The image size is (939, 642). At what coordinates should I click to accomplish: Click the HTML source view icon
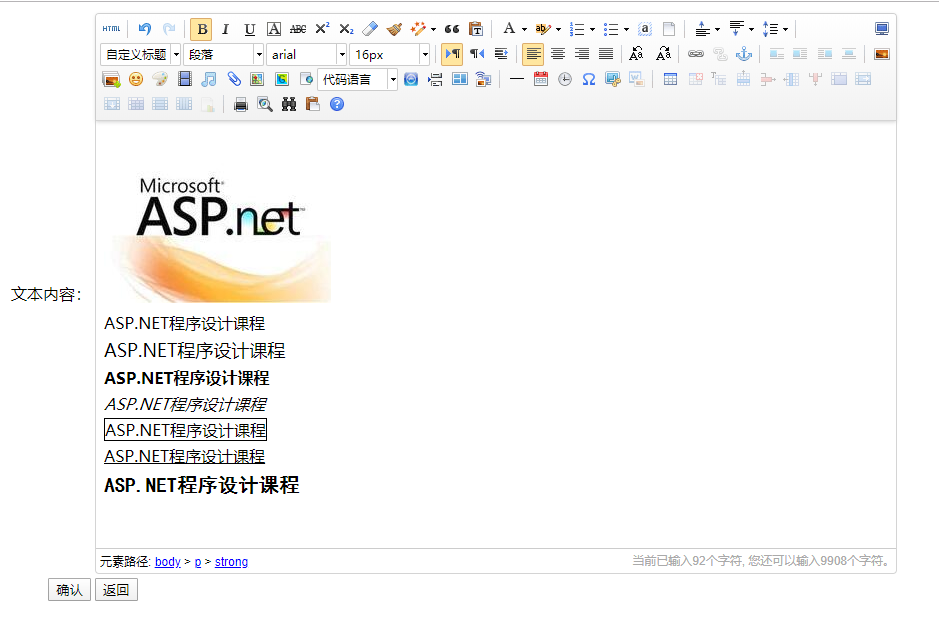(x=111, y=29)
